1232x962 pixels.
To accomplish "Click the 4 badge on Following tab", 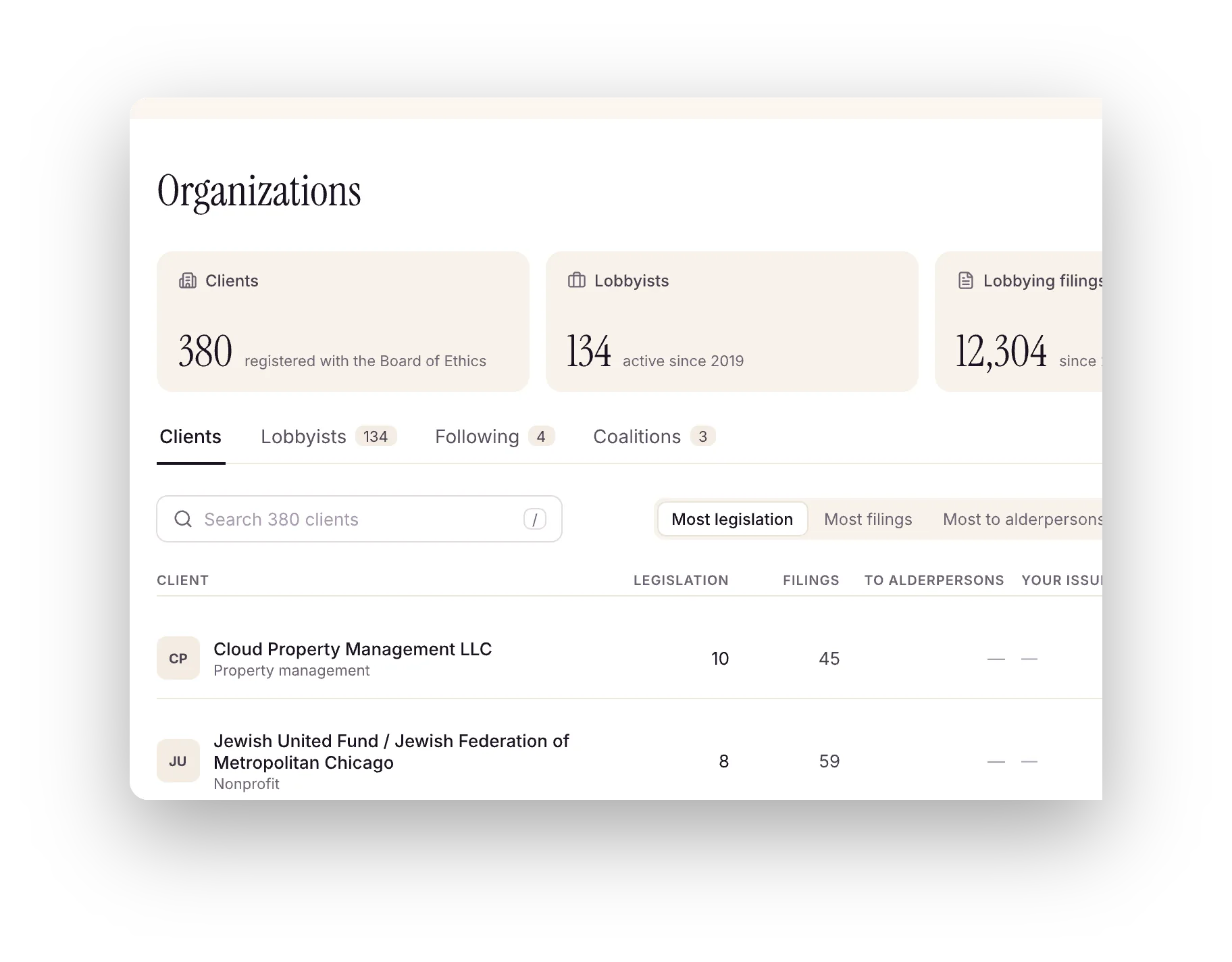I will coord(541,436).
